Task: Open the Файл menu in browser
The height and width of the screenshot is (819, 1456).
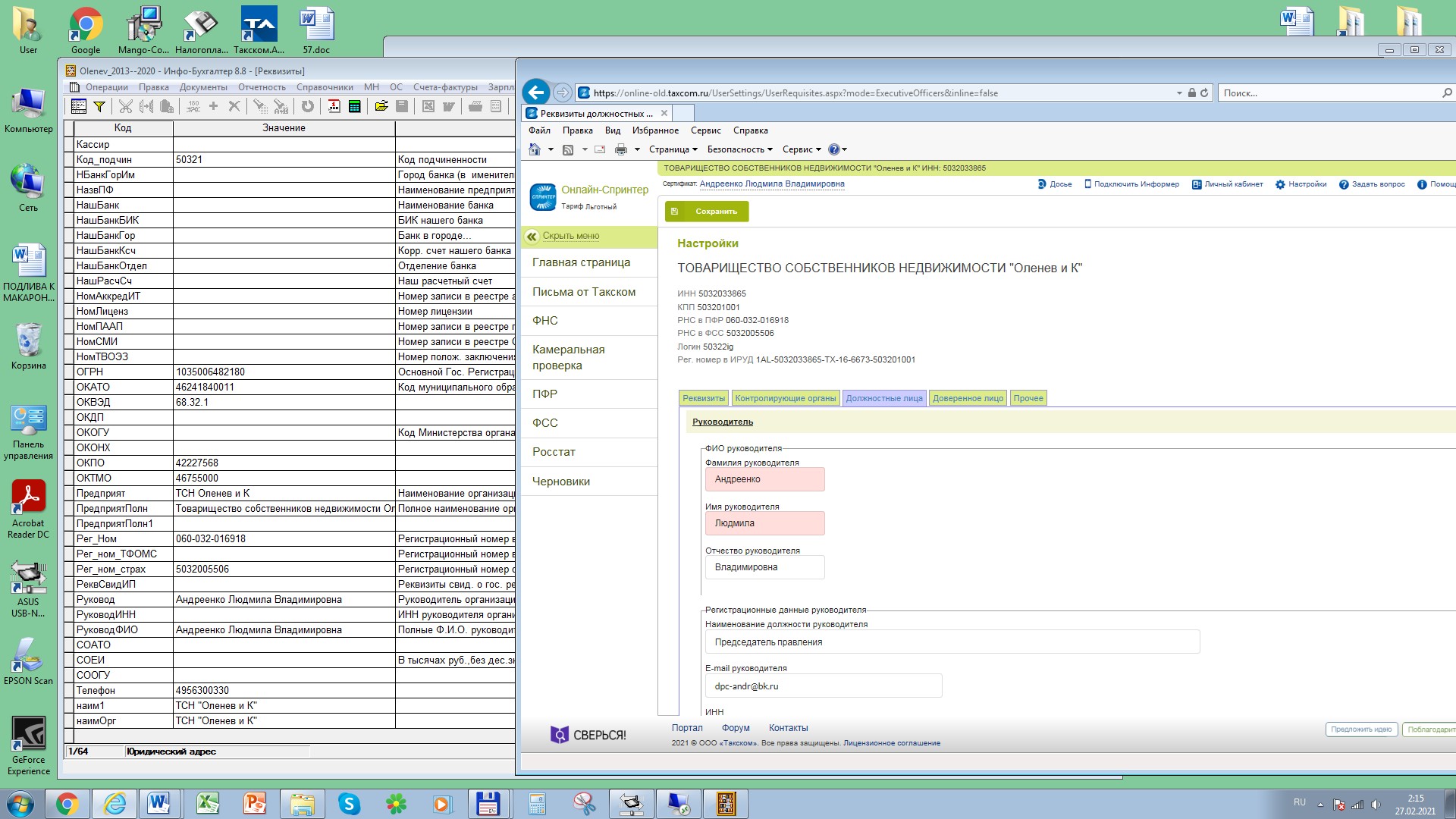Action: [539, 130]
